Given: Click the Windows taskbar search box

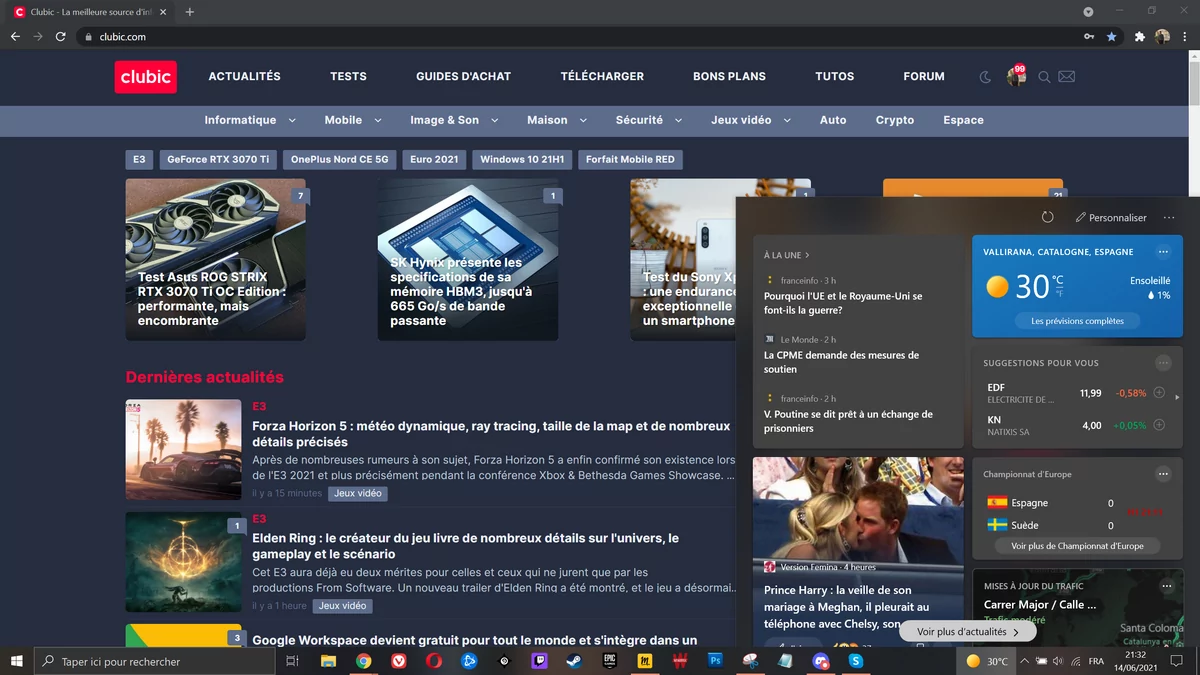Looking at the screenshot, I should 154,661.
